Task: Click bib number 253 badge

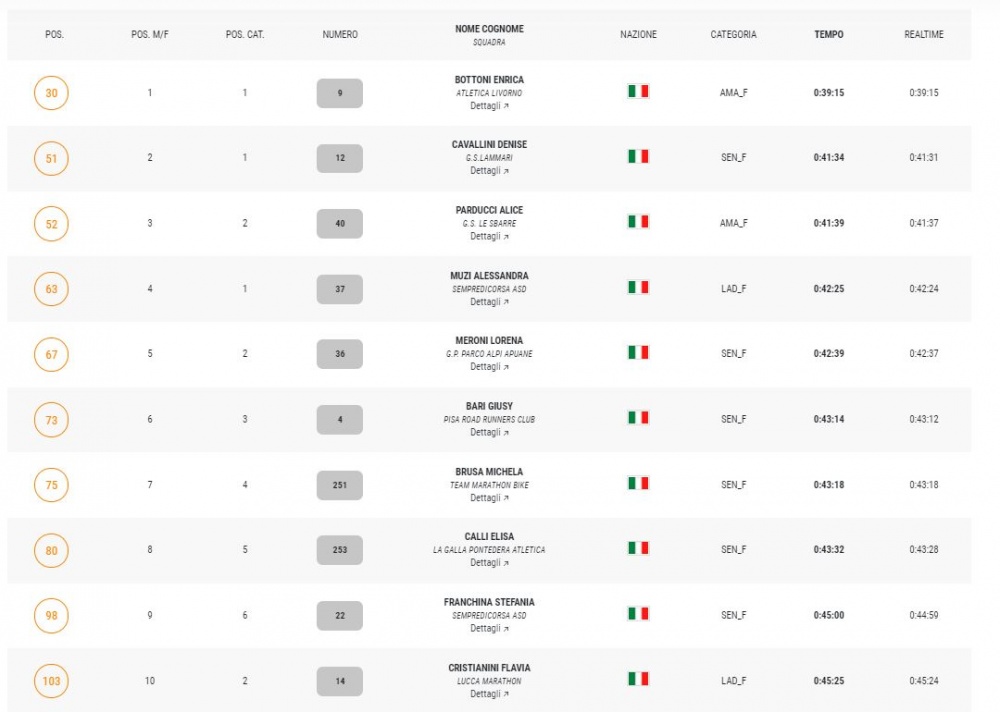Action: tap(340, 550)
